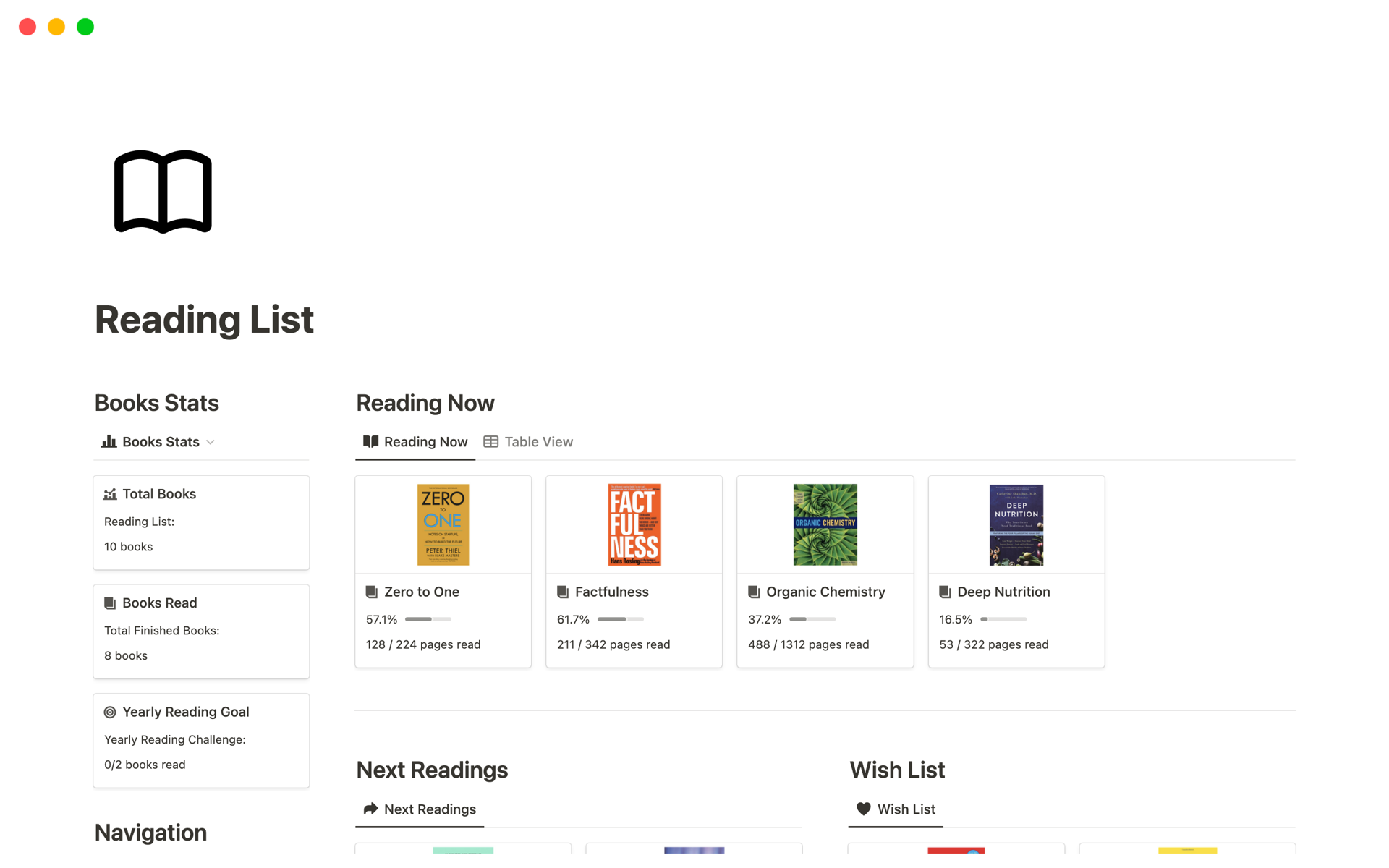The height and width of the screenshot is (868, 1389).
Task: Click the book icon beside Factfulness
Action: pyautogui.click(x=563, y=592)
